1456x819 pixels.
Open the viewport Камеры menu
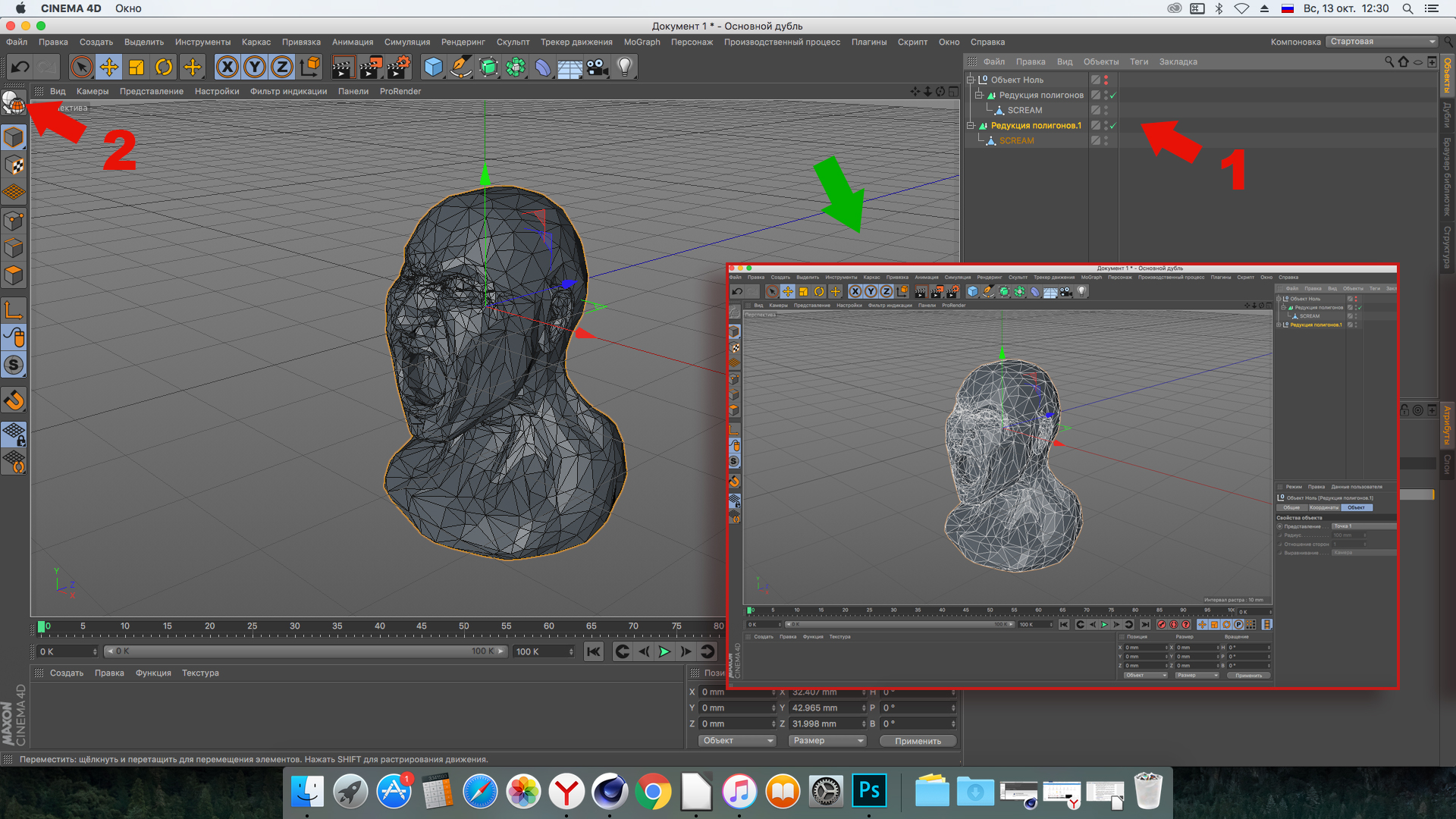click(93, 91)
